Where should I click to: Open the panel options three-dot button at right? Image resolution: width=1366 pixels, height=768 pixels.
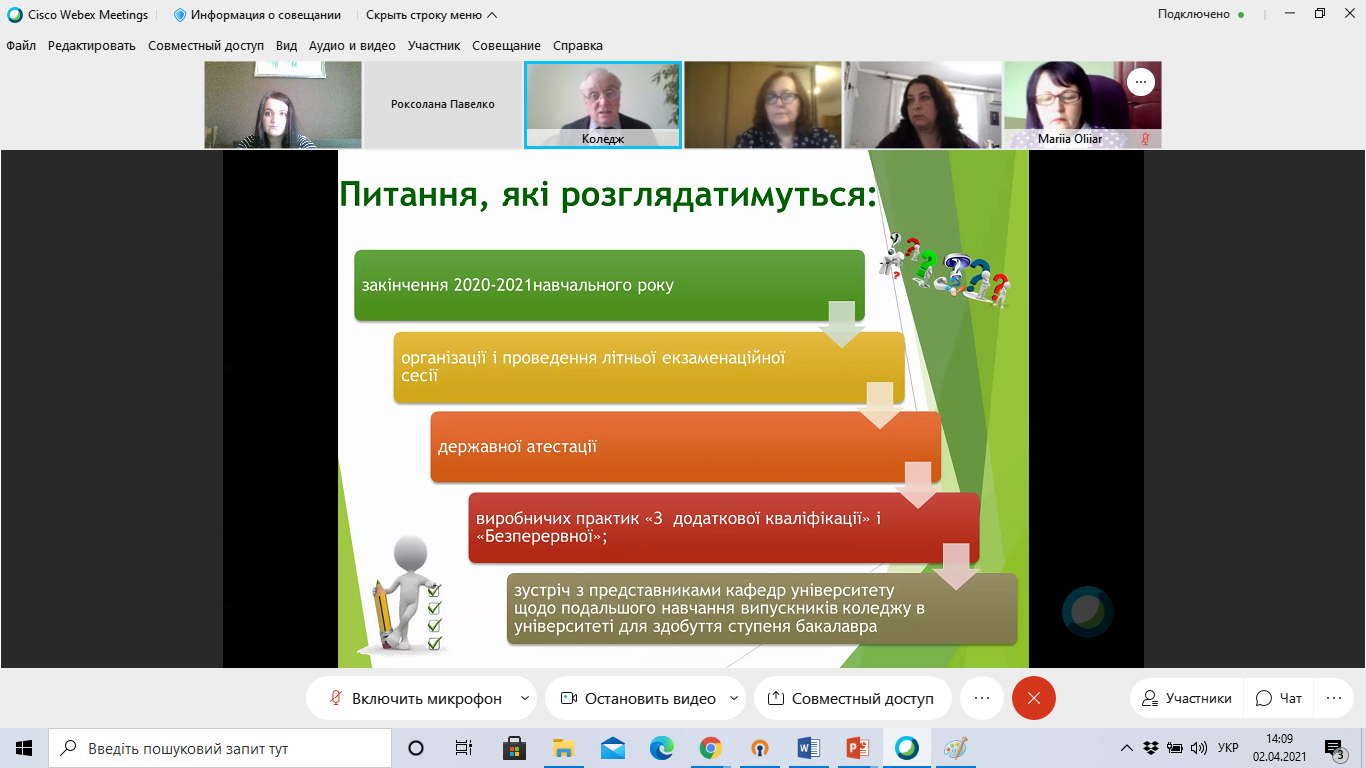click(1332, 698)
